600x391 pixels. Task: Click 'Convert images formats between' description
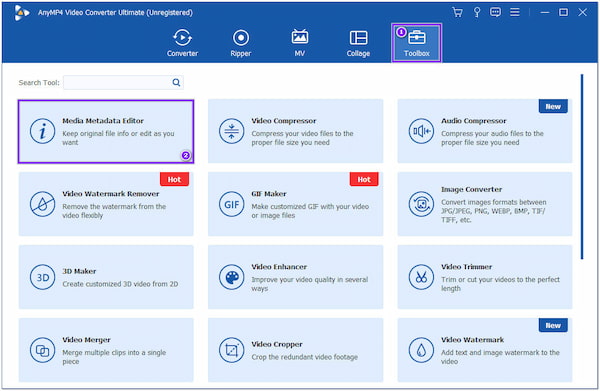click(494, 211)
